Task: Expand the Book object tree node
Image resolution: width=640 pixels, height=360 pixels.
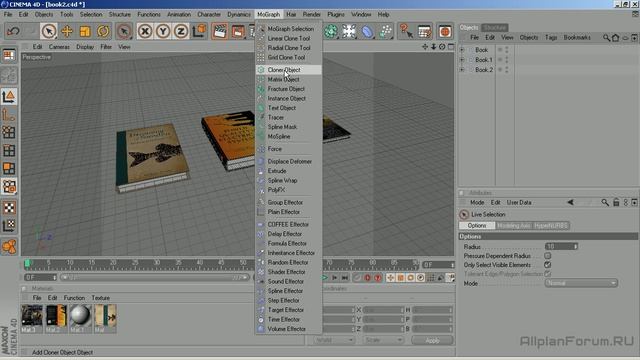Action: click(462, 50)
